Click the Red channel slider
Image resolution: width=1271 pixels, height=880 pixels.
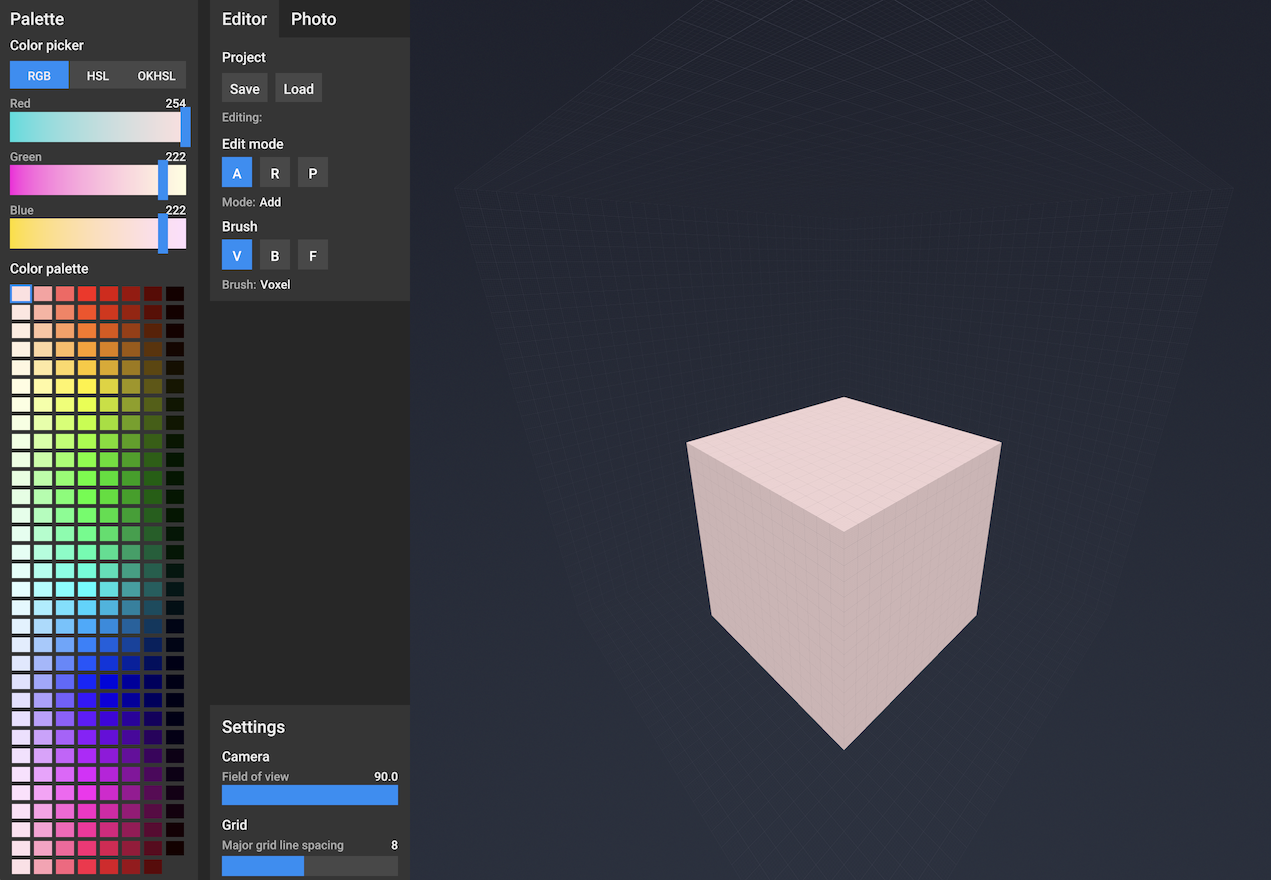pyautogui.click(x=98, y=127)
